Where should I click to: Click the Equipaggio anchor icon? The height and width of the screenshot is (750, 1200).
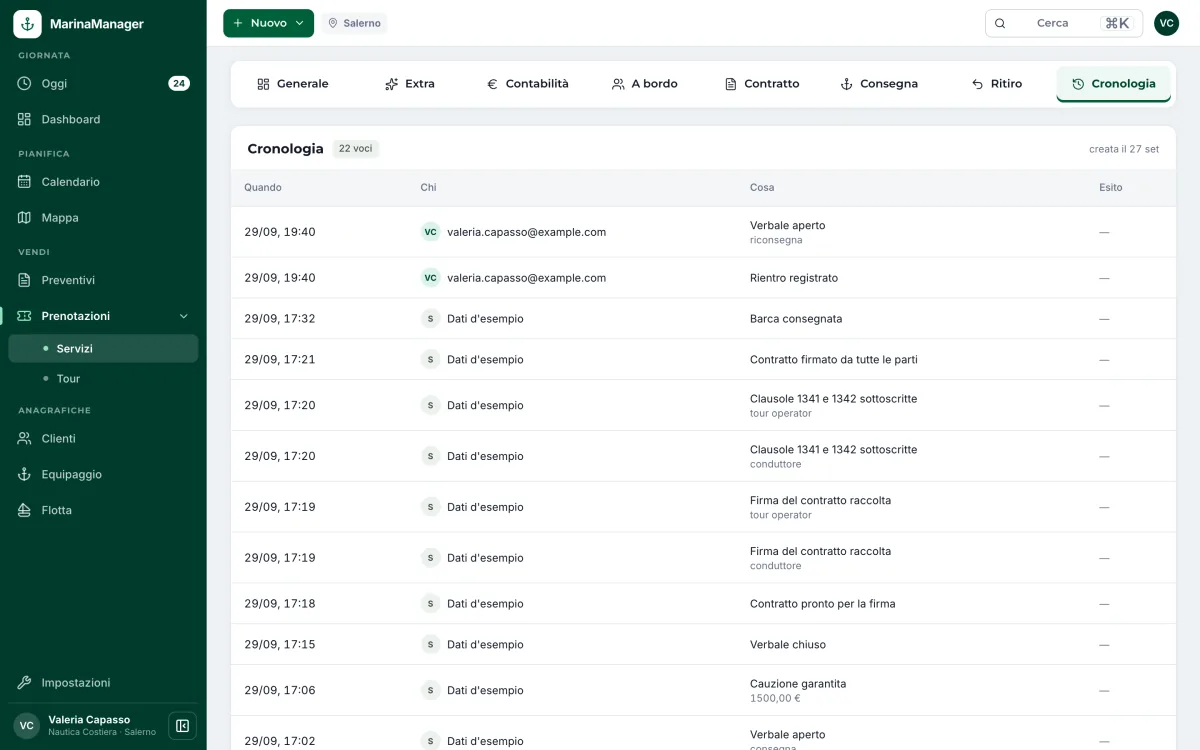(x=25, y=475)
